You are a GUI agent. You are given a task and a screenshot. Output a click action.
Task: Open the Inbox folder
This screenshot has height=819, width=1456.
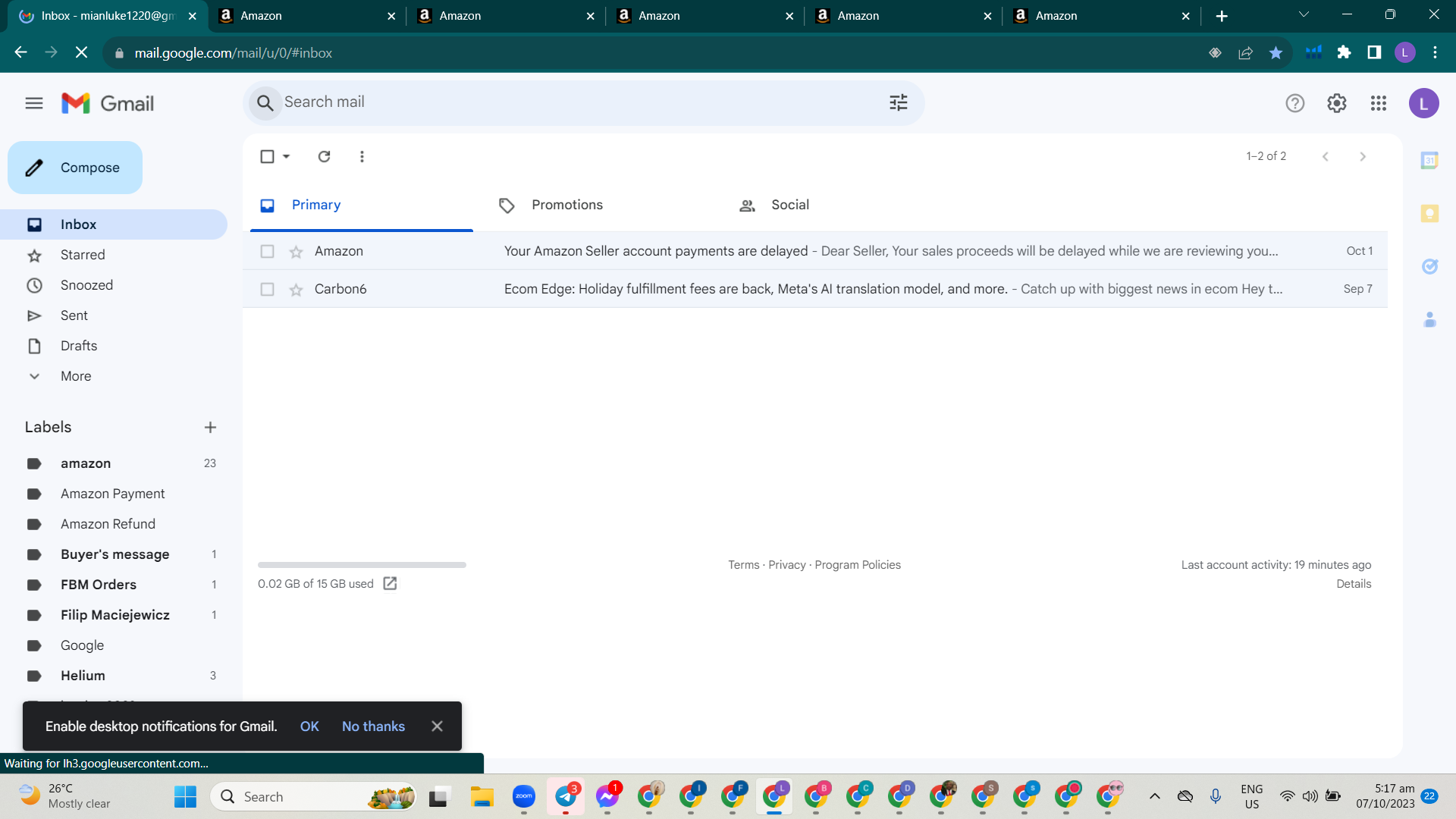pos(114,224)
